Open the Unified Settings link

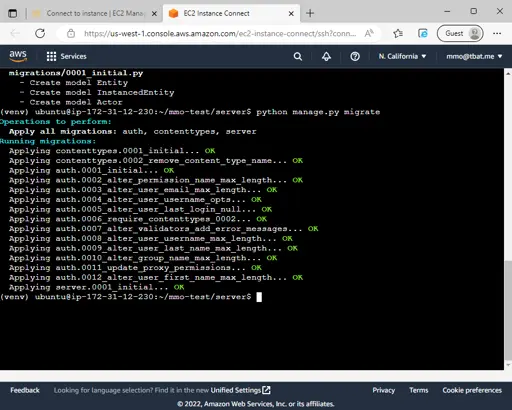point(240,390)
